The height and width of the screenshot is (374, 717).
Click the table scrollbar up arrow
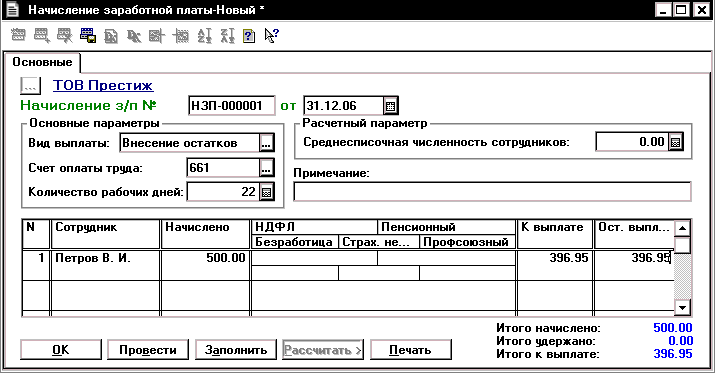pyautogui.click(x=682, y=228)
